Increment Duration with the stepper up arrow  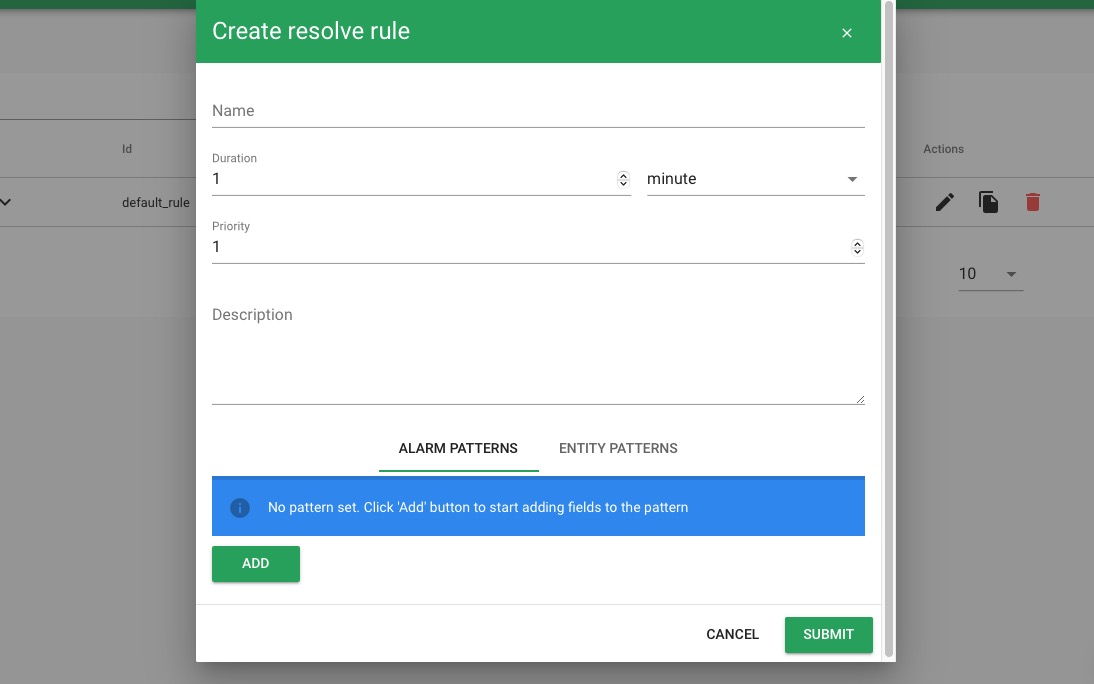click(x=623, y=174)
